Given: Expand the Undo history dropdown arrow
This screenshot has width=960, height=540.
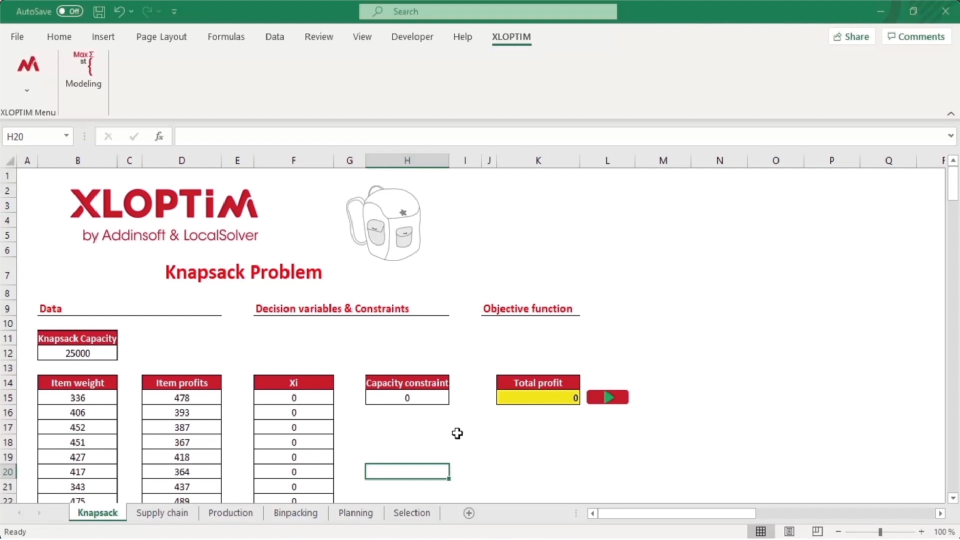Looking at the screenshot, I should point(131,11).
